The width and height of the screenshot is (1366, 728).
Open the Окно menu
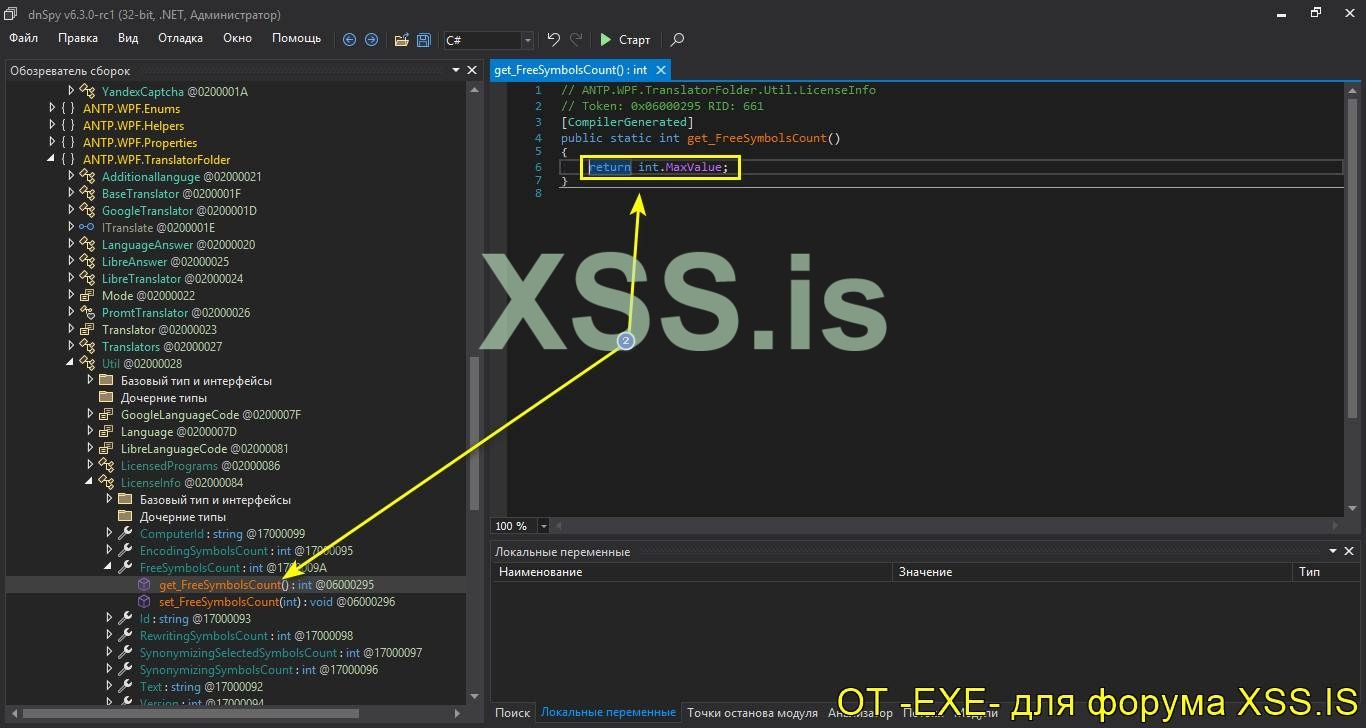[237, 38]
